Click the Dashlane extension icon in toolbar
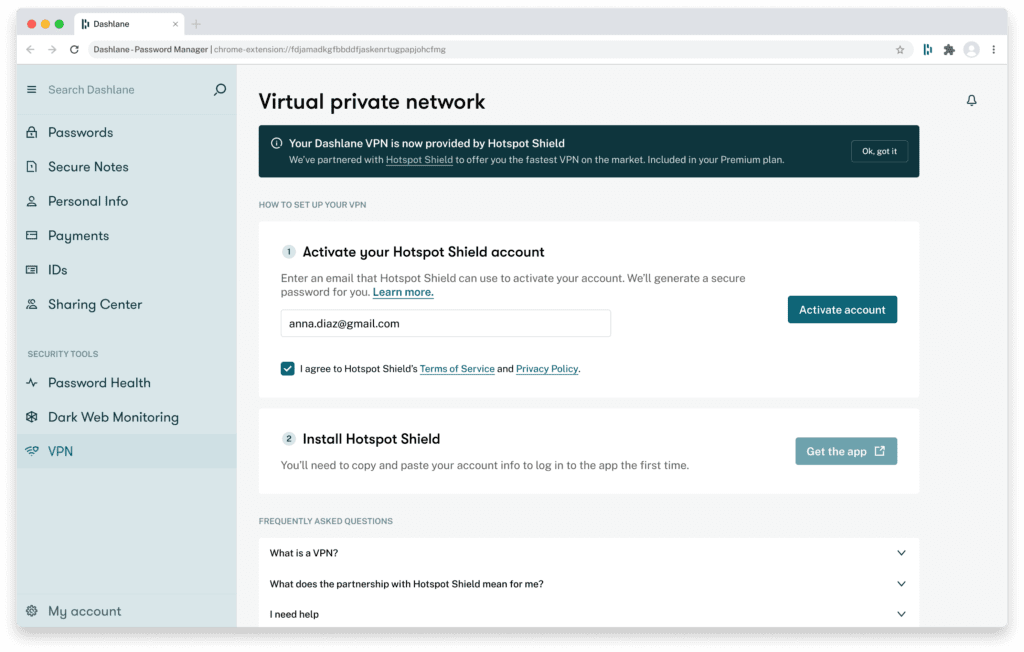 pos(928,49)
